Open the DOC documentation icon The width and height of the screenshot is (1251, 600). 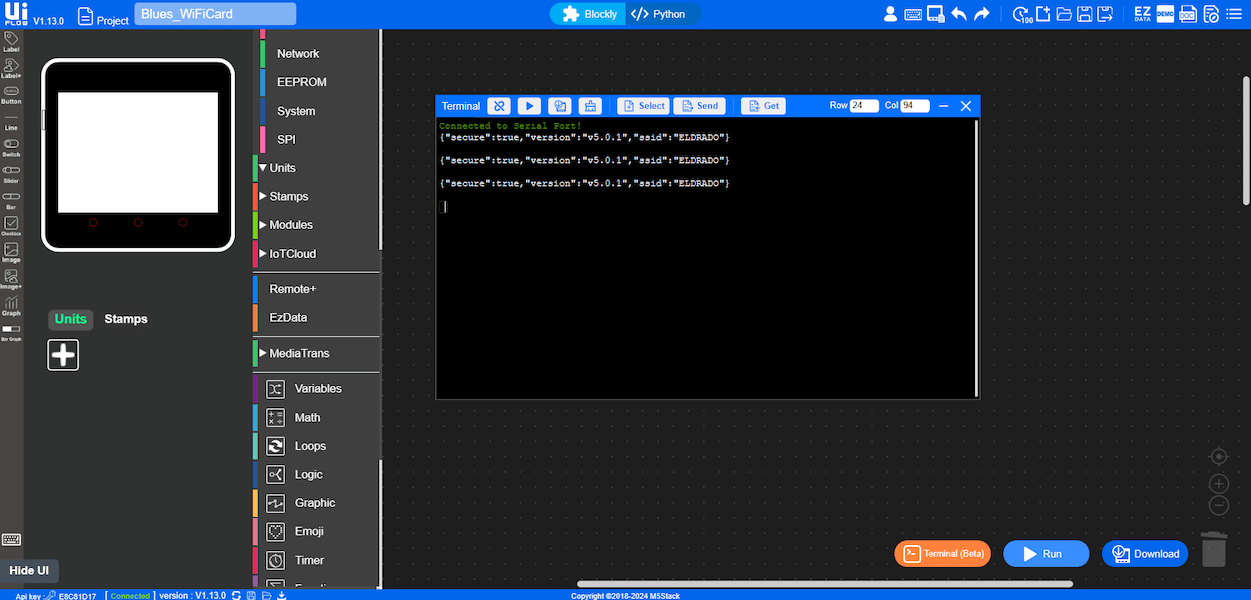tap(1188, 14)
